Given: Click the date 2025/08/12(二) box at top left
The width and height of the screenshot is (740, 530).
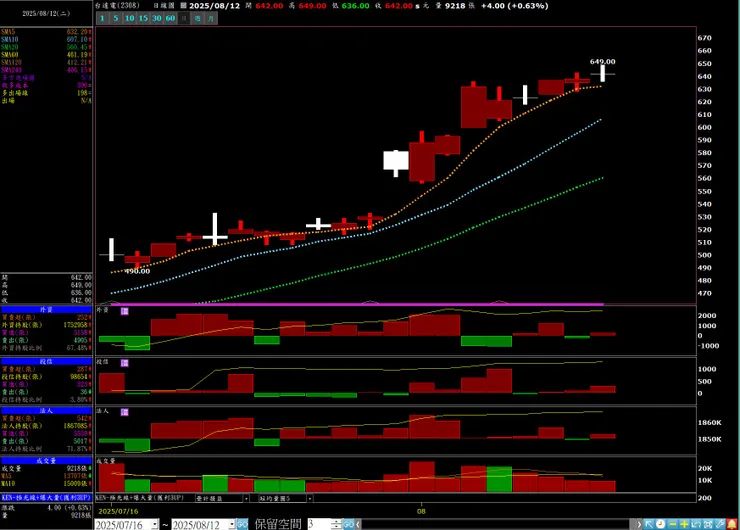Looking at the screenshot, I should [x=46, y=14].
